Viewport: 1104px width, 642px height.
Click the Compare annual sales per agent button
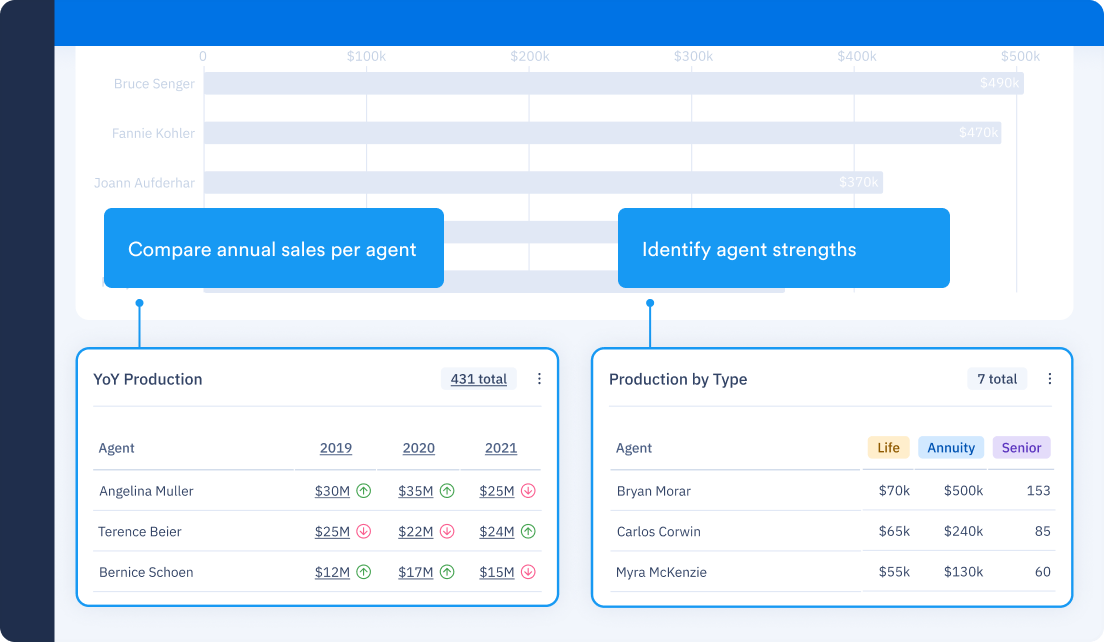coord(273,248)
